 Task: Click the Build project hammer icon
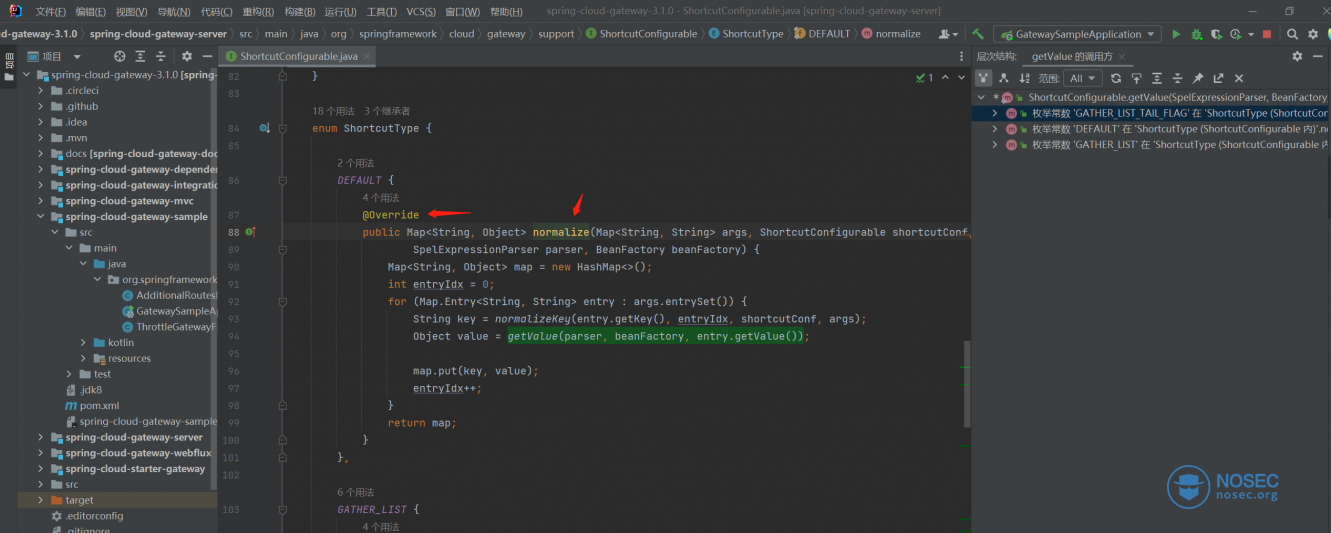coord(978,34)
